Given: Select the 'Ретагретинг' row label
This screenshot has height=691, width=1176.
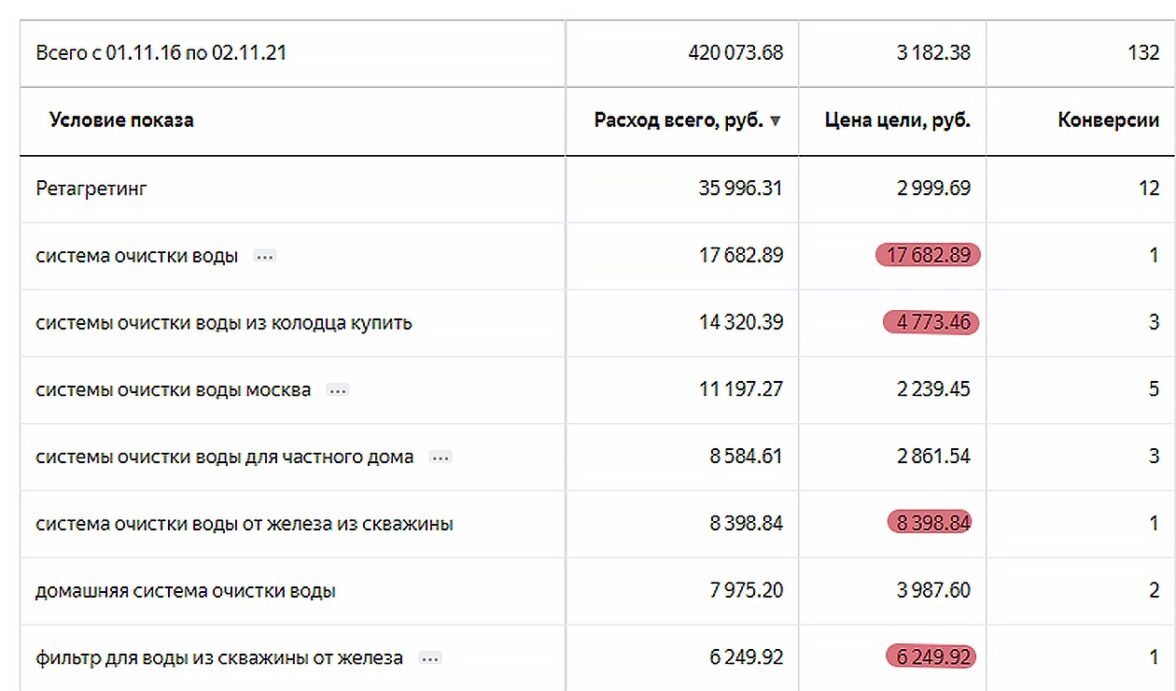Looking at the screenshot, I should click(91, 188).
